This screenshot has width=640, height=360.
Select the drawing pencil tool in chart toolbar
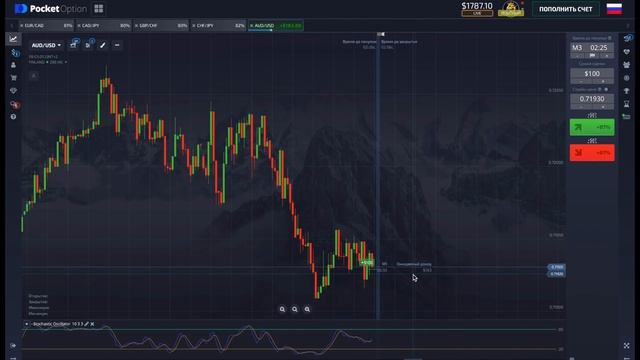coord(102,45)
